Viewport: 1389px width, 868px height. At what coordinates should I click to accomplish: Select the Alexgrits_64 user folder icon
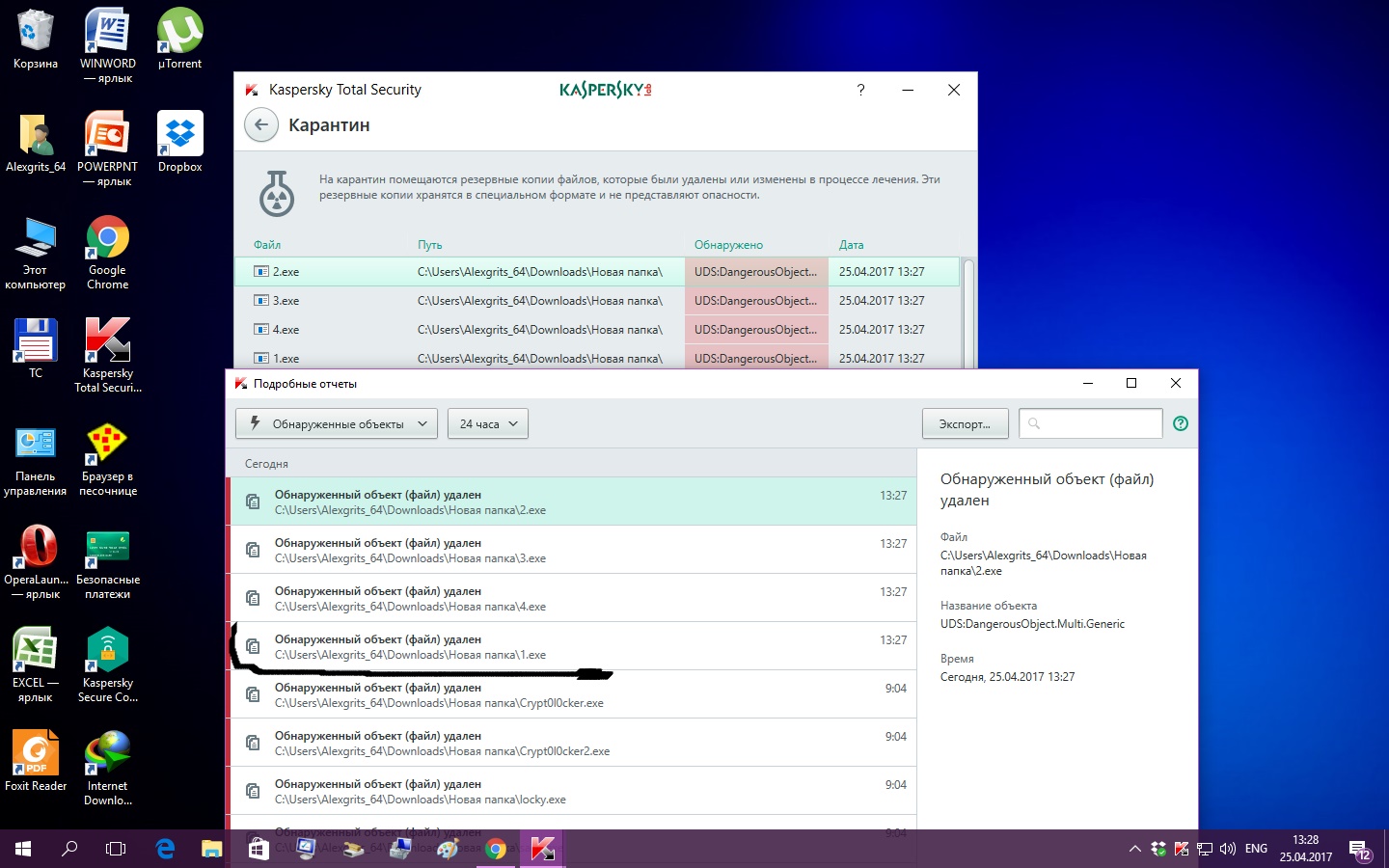coord(36,143)
